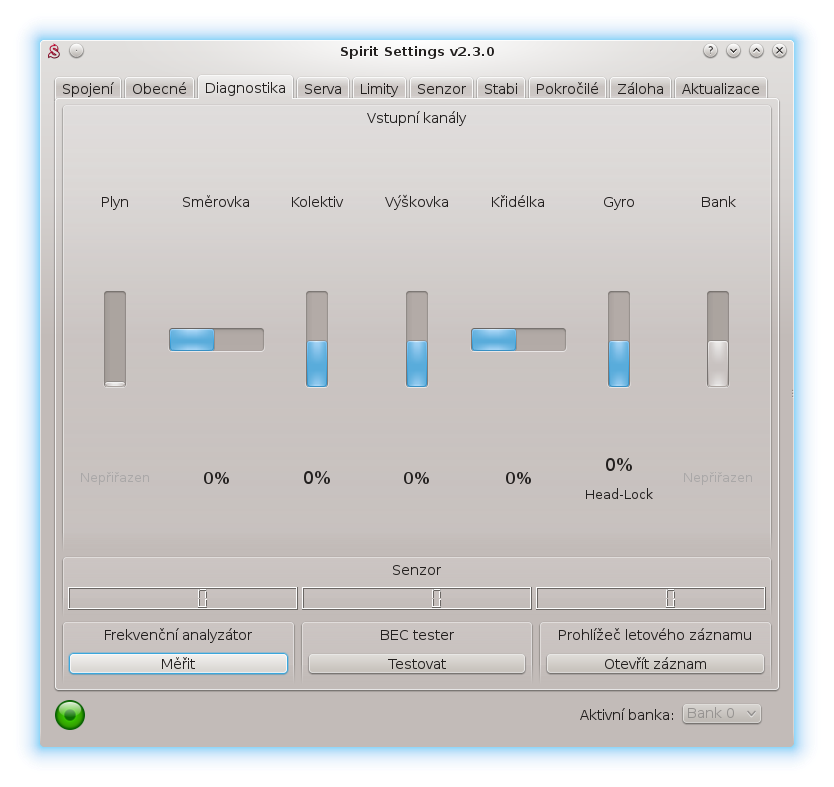The width and height of the screenshot is (834, 787).
Task: Click the Testovat button for BEC tester
Action: 416,663
